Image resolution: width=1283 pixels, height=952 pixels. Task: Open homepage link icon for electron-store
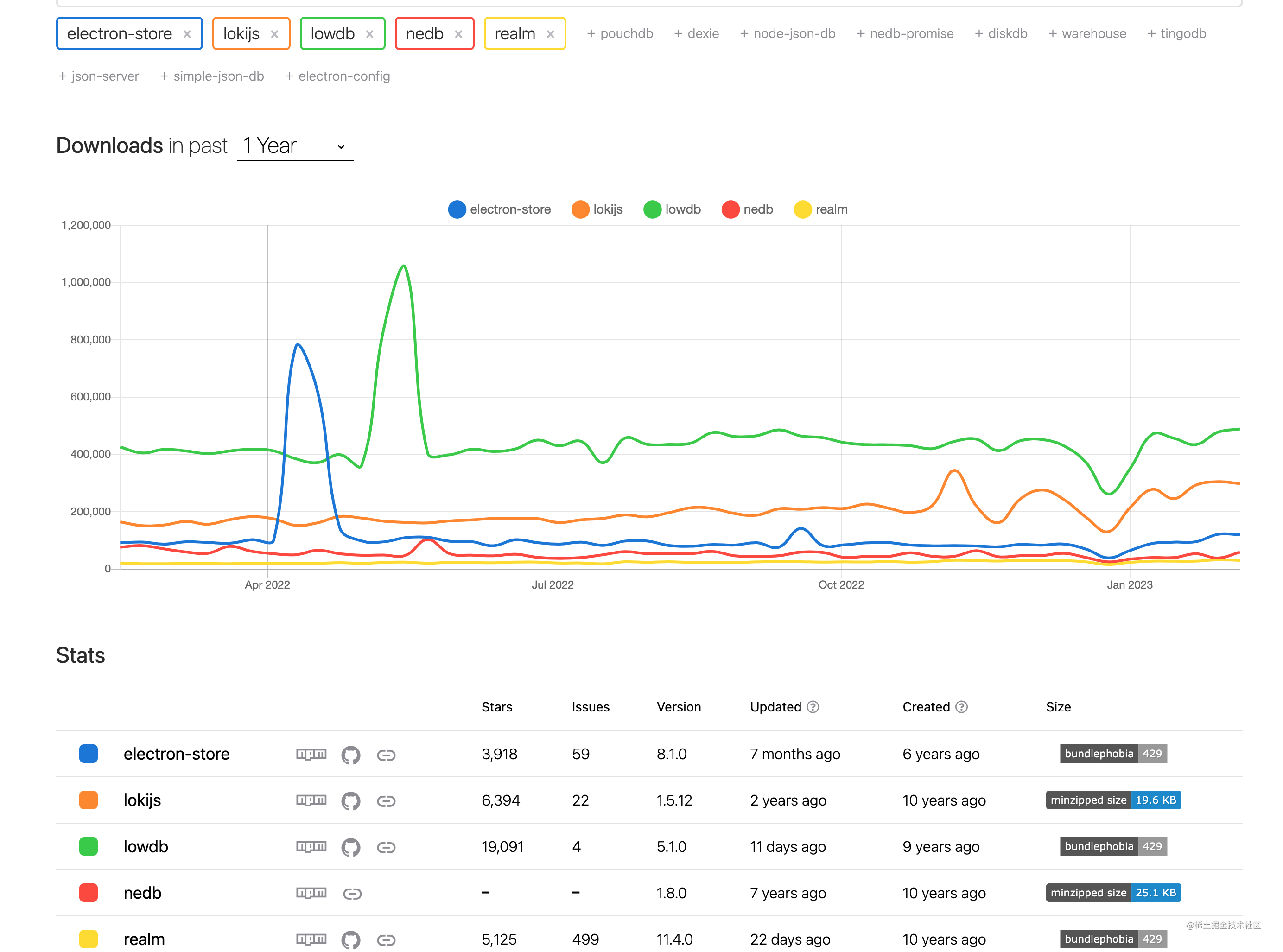[x=386, y=755]
